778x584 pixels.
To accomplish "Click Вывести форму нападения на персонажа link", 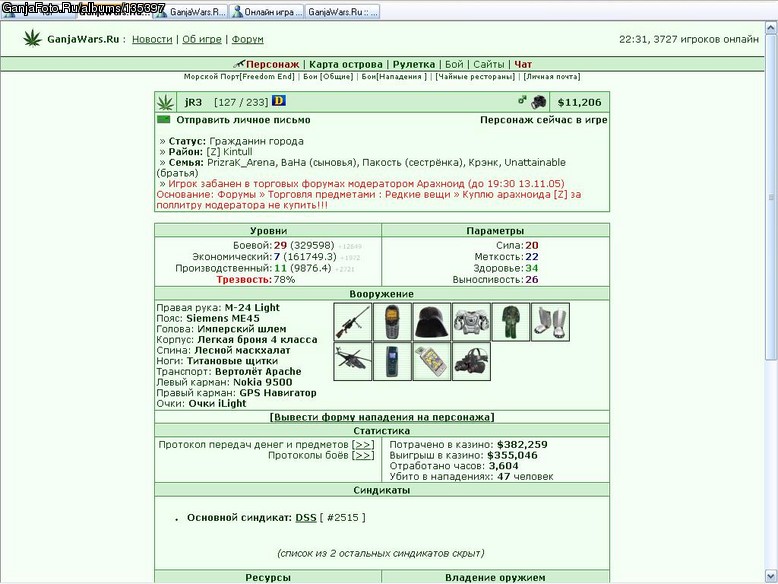I will [x=382, y=417].
